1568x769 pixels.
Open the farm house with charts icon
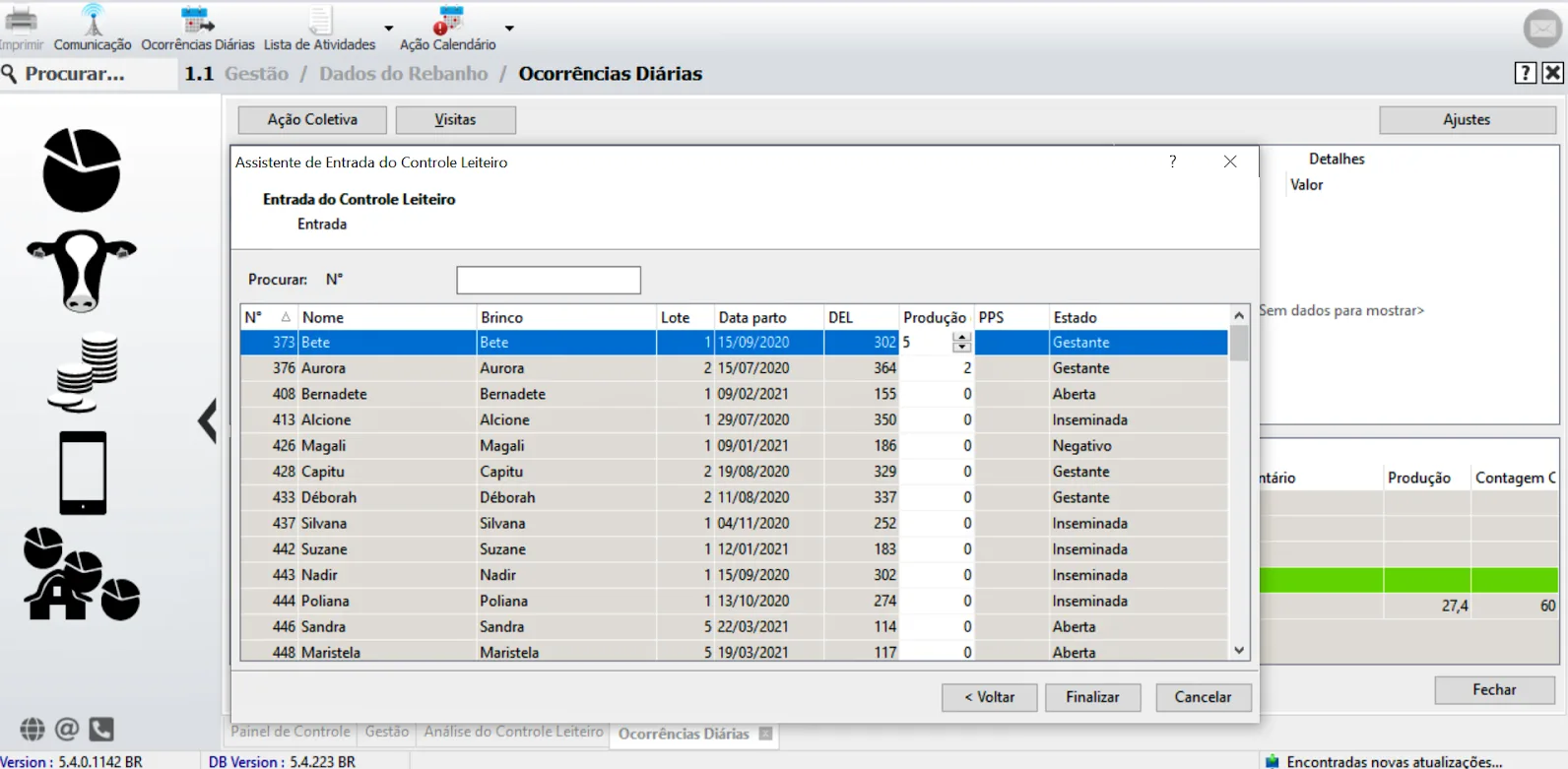tap(82, 575)
